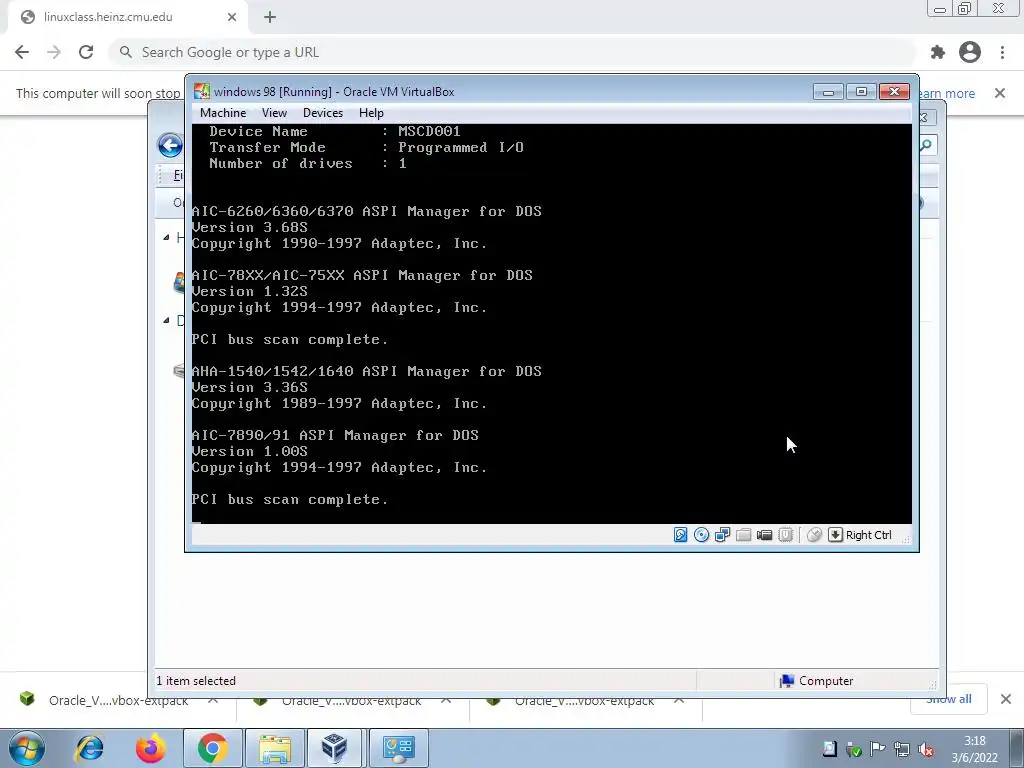This screenshot has height=768, width=1024.
Task: Click the 'Version 1.32S' line in console
Action: 249,291
